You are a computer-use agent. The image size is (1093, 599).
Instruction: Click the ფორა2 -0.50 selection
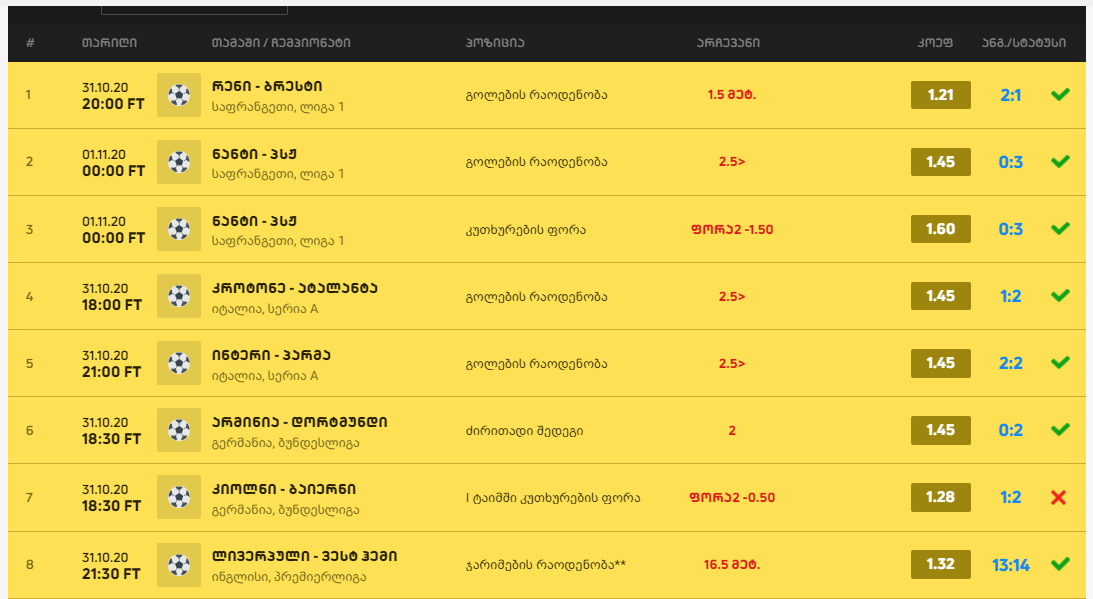[732, 497]
